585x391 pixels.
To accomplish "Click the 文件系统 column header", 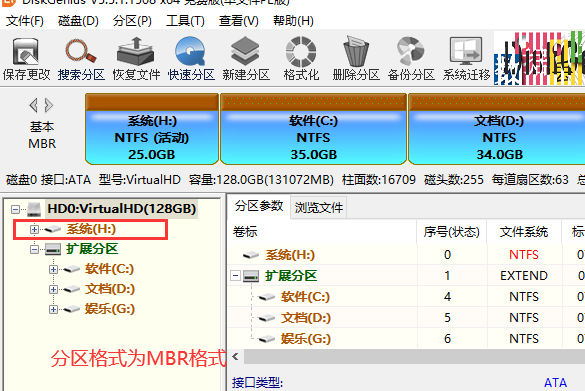I will click(524, 232).
